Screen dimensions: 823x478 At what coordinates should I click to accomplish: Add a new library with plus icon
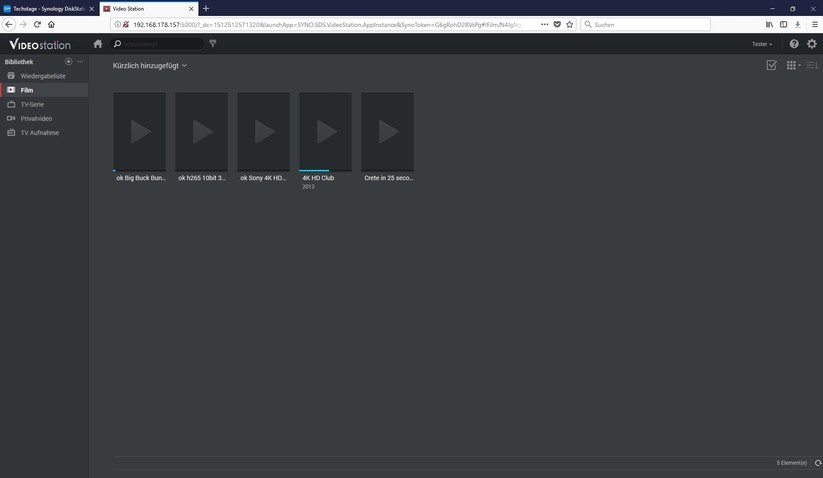point(69,62)
